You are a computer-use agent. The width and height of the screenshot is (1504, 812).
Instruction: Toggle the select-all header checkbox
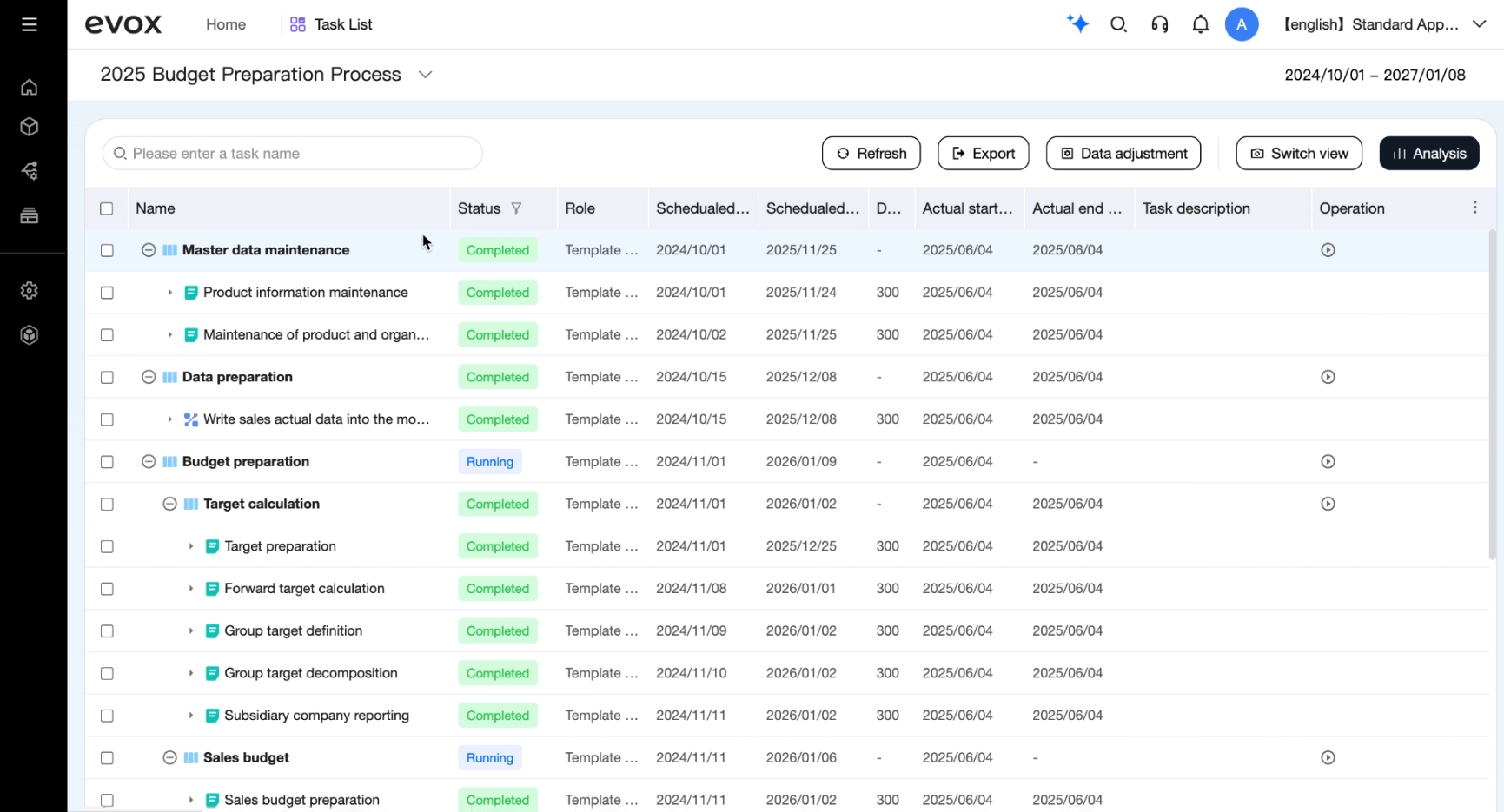coord(107,208)
